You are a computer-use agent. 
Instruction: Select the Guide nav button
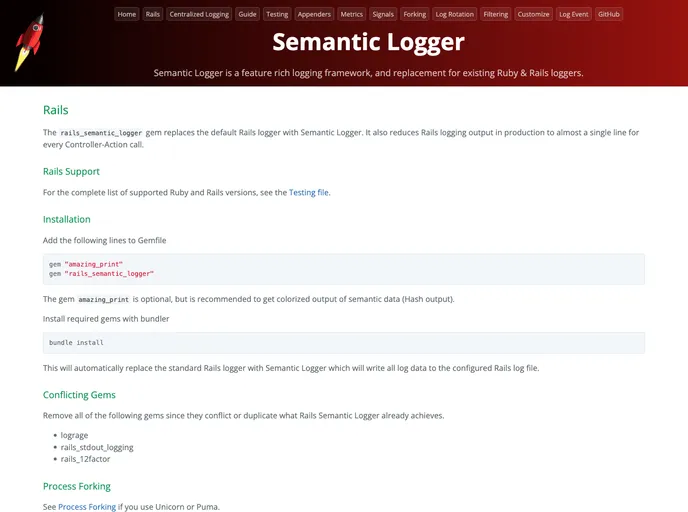pyautogui.click(x=247, y=14)
